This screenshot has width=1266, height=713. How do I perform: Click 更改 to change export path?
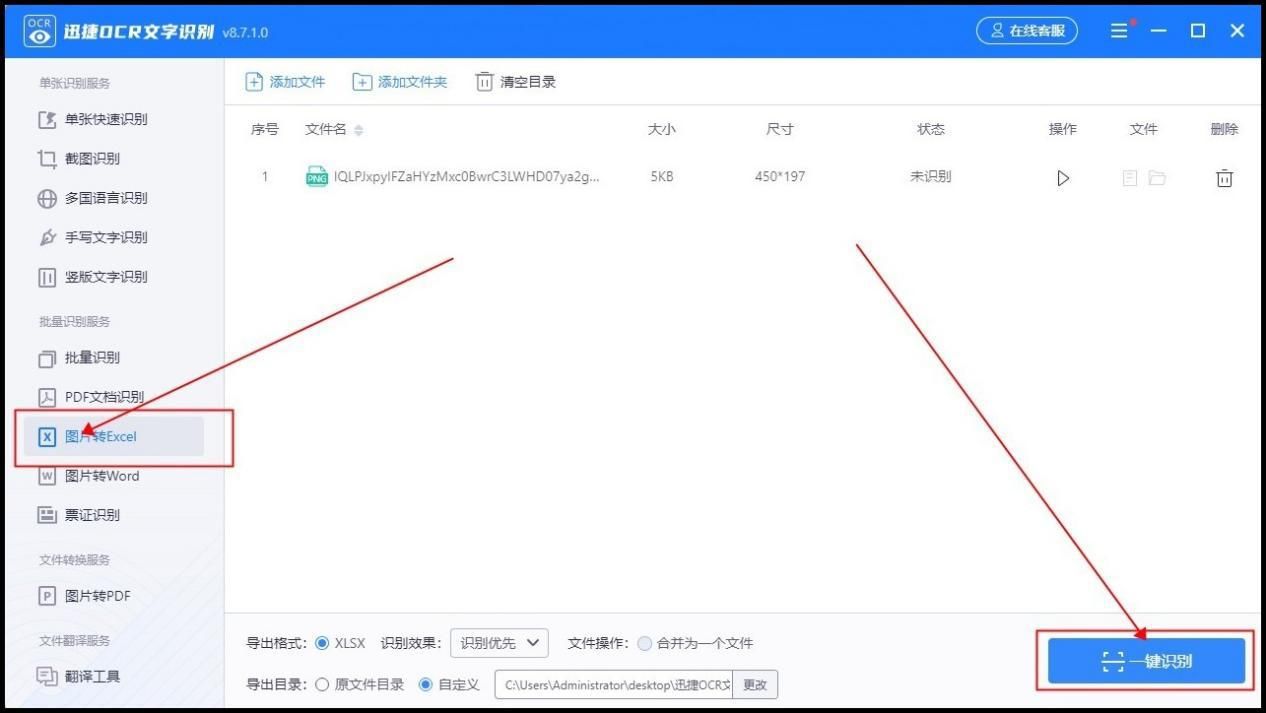tap(755, 685)
